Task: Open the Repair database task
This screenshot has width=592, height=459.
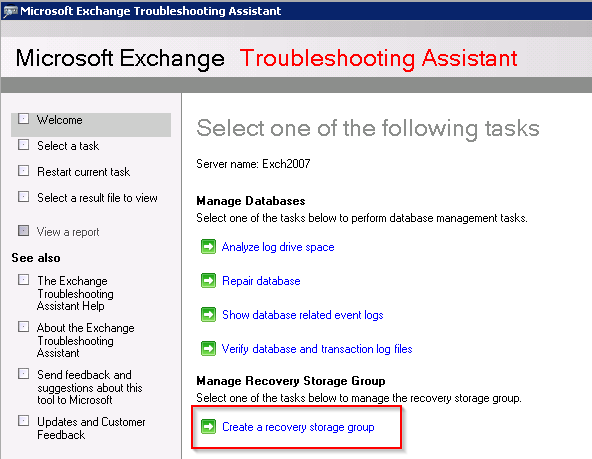Action: pos(261,281)
